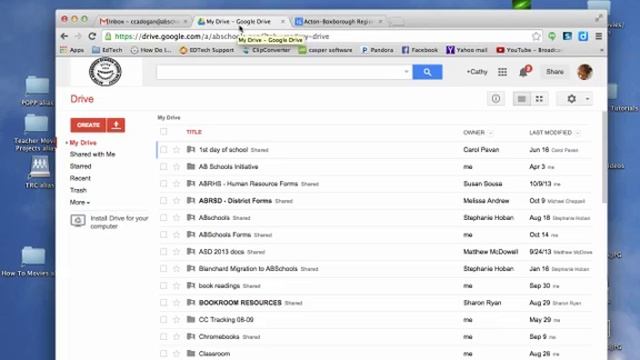The width and height of the screenshot is (640, 360).
Task: Open search options dropdown arrow
Action: tap(406, 72)
